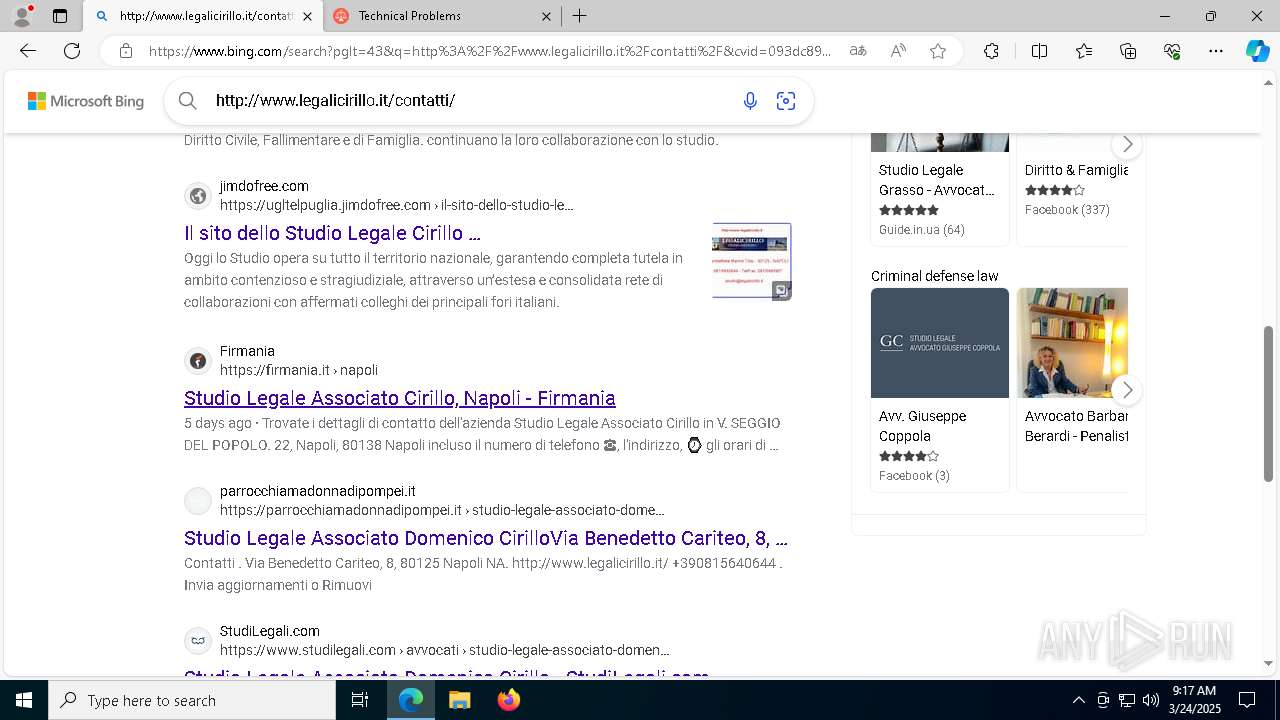Click the Firmania site favicon

(x=198, y=361)
